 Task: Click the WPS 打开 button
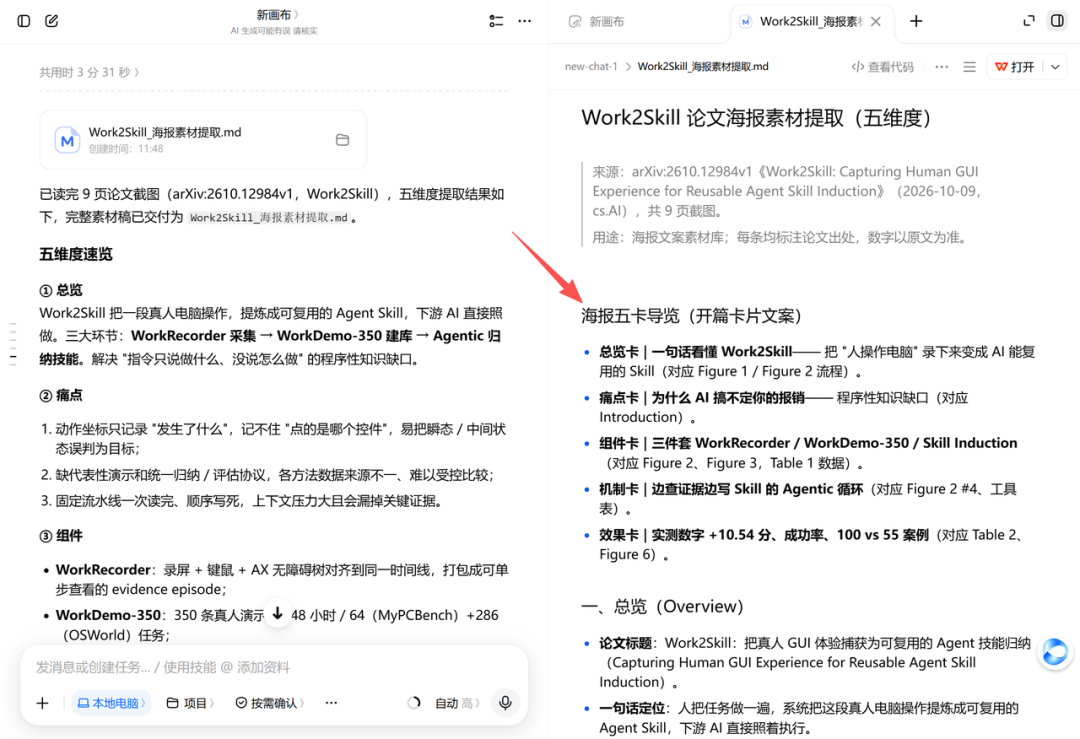[1015, 67]
